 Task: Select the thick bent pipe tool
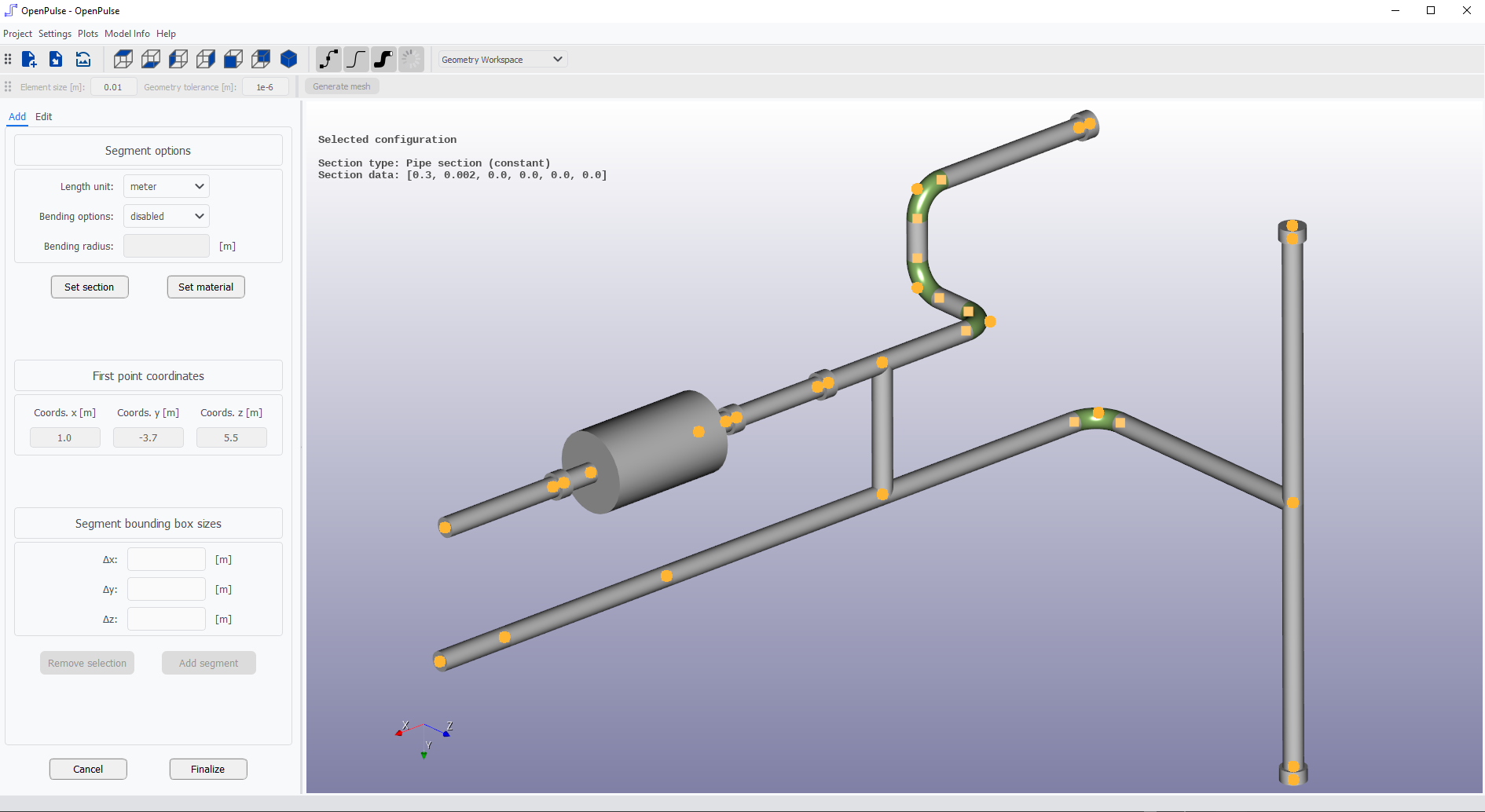(383, 59)
